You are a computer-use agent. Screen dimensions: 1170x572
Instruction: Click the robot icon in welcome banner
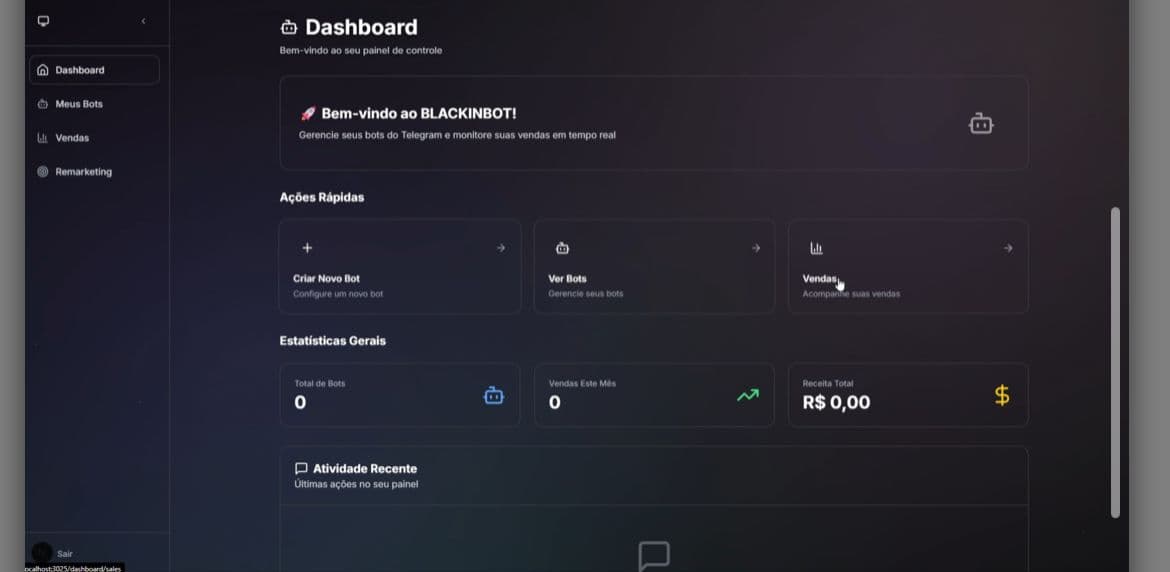click(980, 124)
